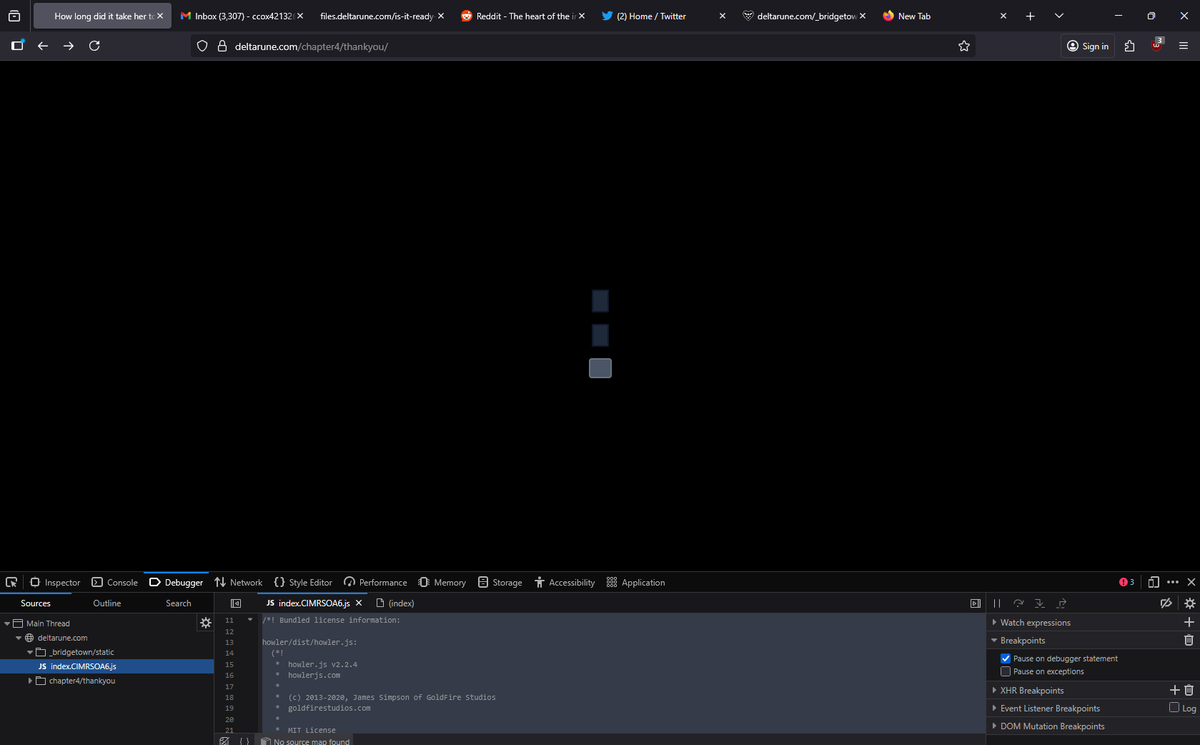Open the Style Editor panel

[303, 582]
